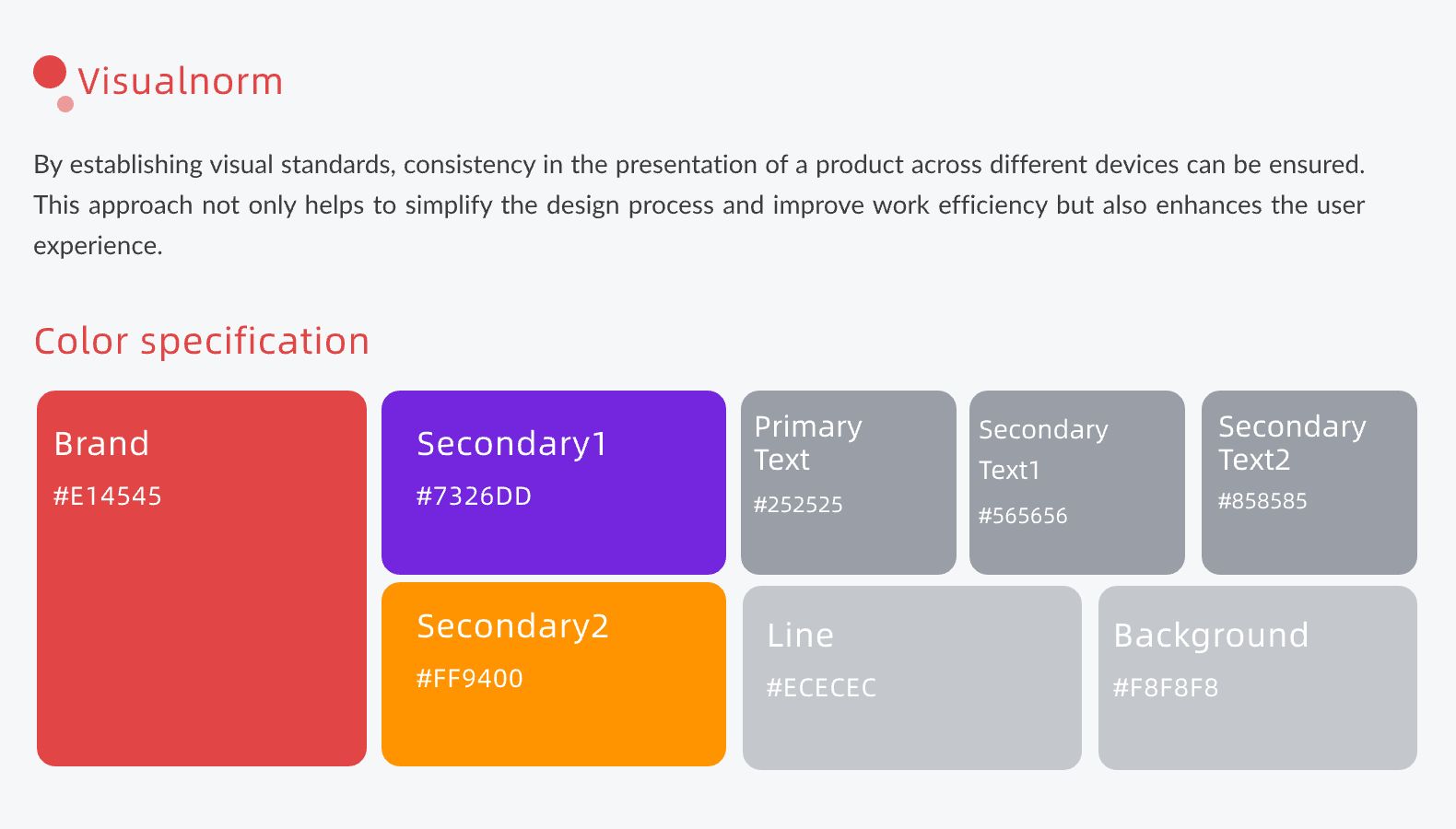Screen dimensions: 1456x829
Task: Click the #E14545 hex code
Action: 108,496
